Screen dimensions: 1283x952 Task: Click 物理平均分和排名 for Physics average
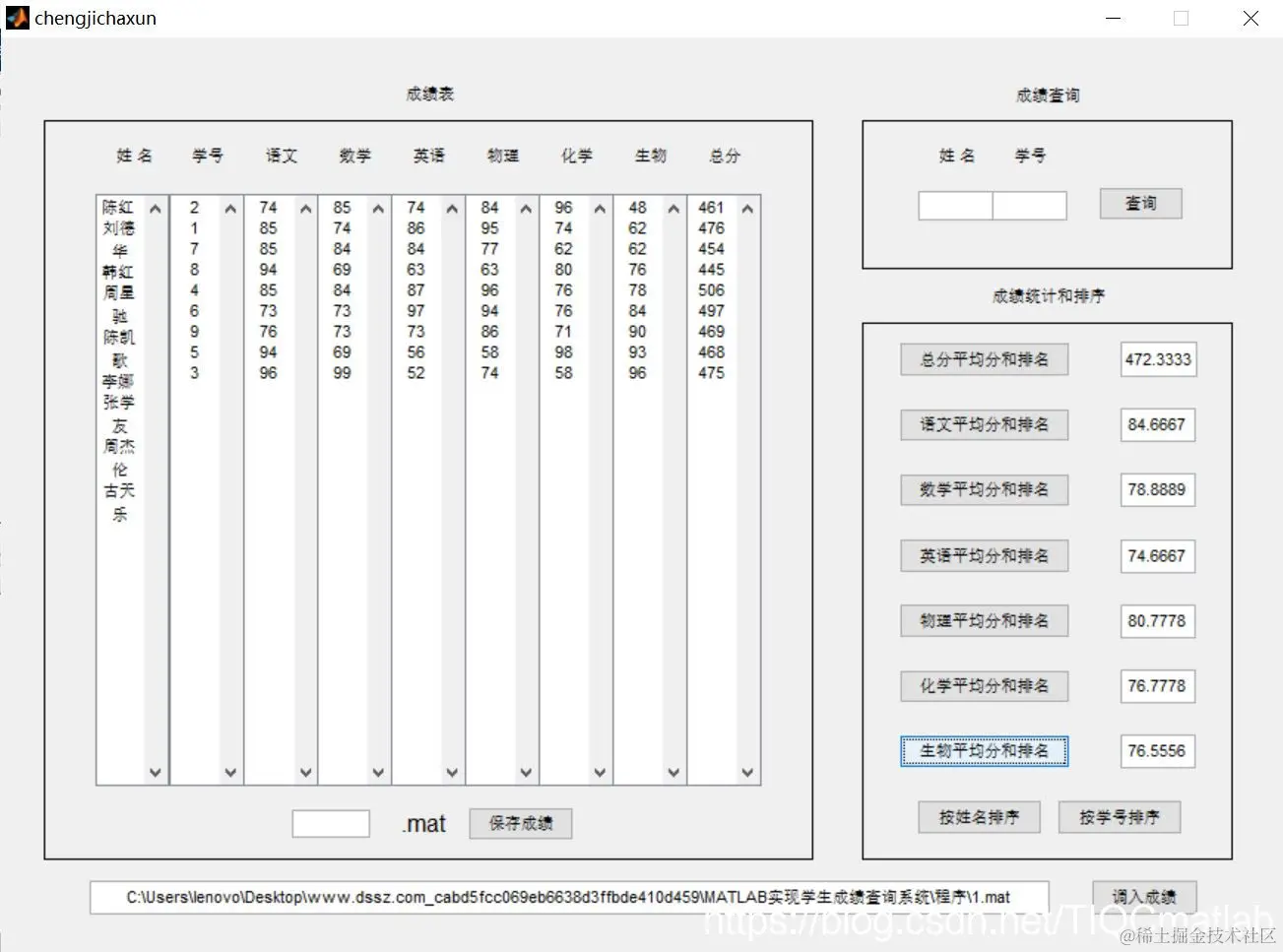click(x=984, y=620)
